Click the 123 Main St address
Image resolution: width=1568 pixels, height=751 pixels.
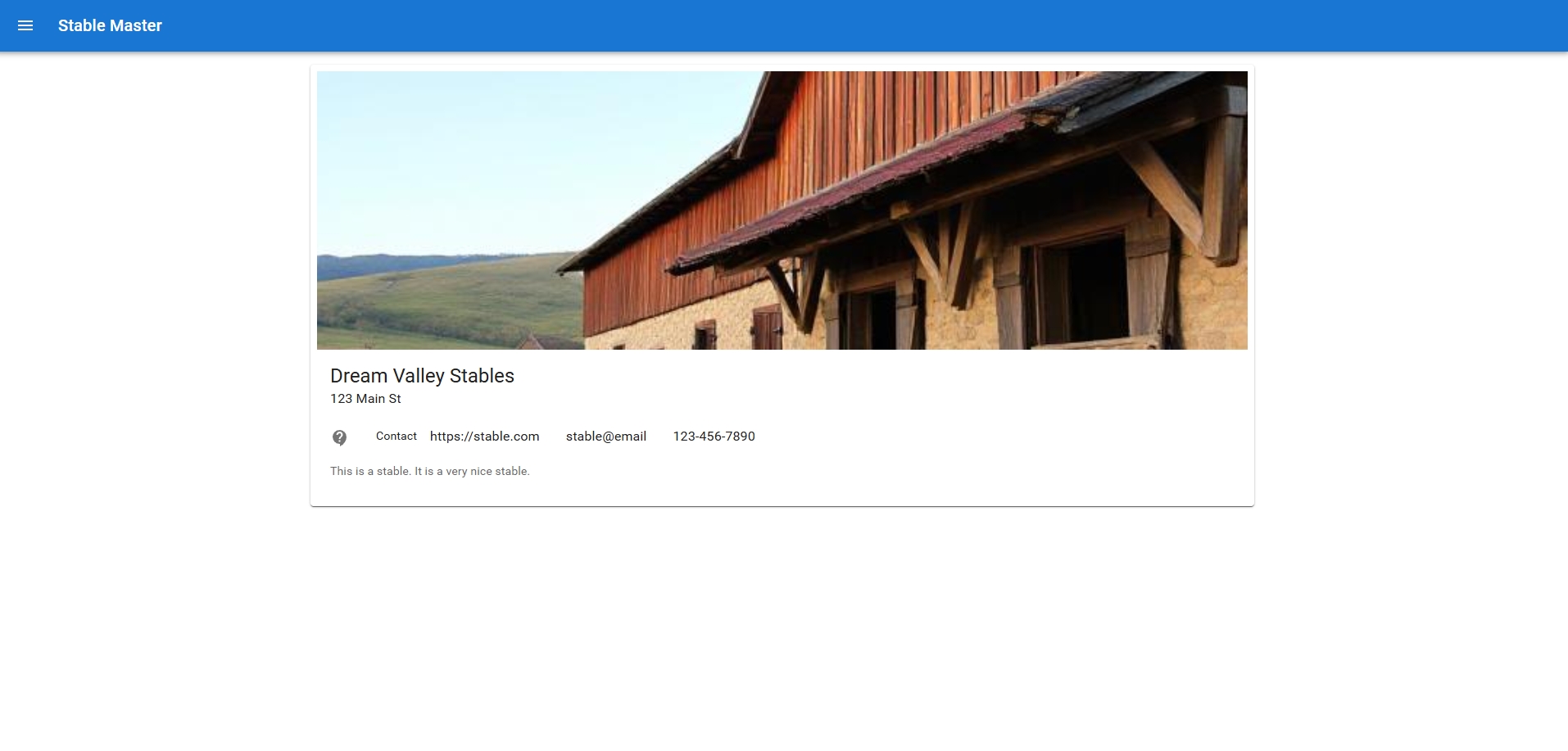point(365,399)
